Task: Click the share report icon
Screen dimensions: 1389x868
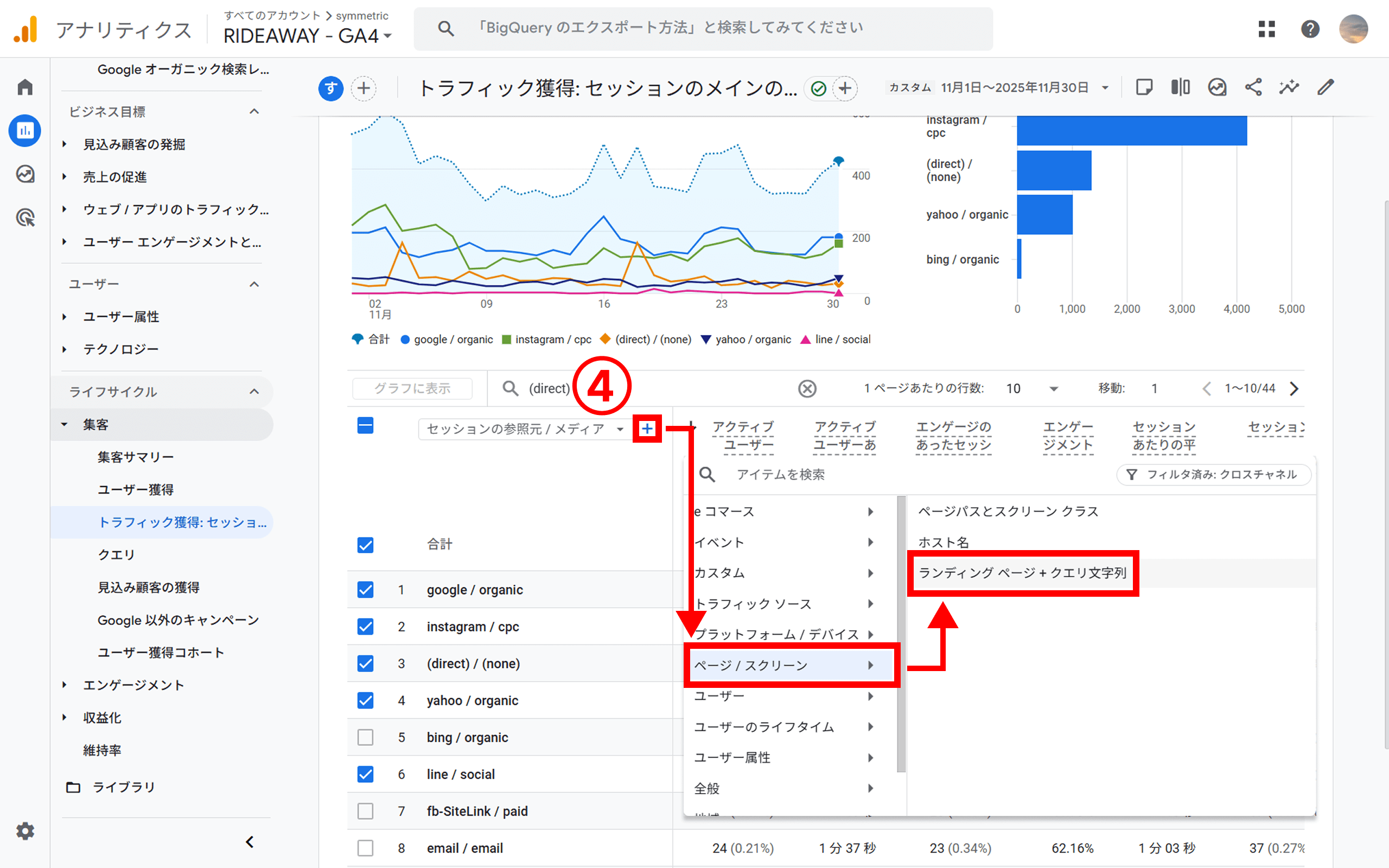Action: 1253,87
